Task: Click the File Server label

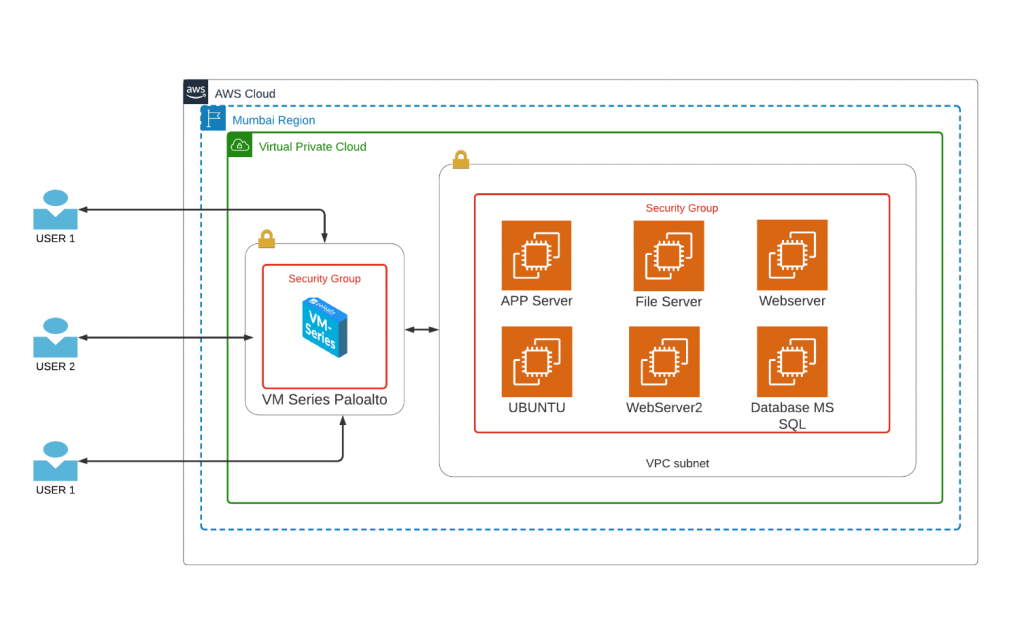Action: pos(669,302)
